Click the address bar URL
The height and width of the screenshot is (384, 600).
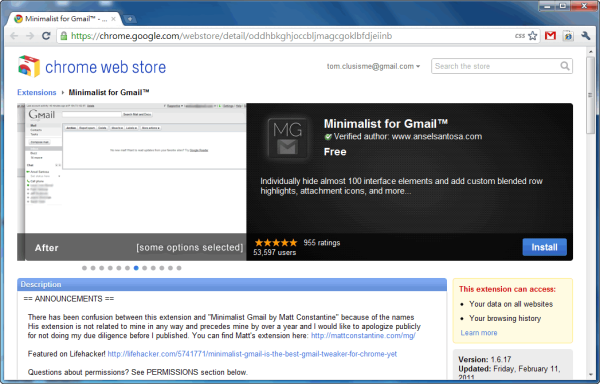click(x=232, y=36)
